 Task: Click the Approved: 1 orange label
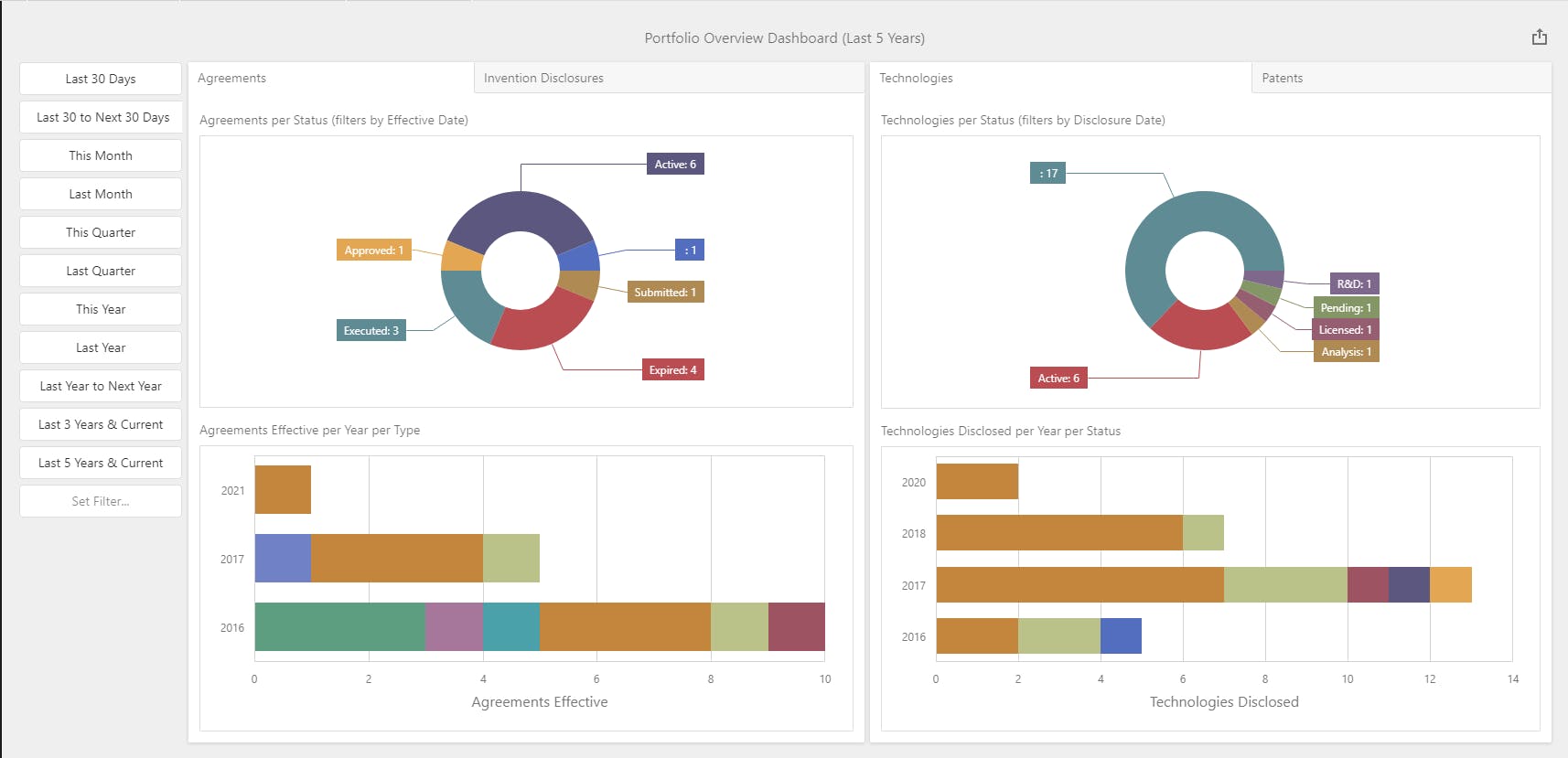pyautogui.click(x=373, y=251)
